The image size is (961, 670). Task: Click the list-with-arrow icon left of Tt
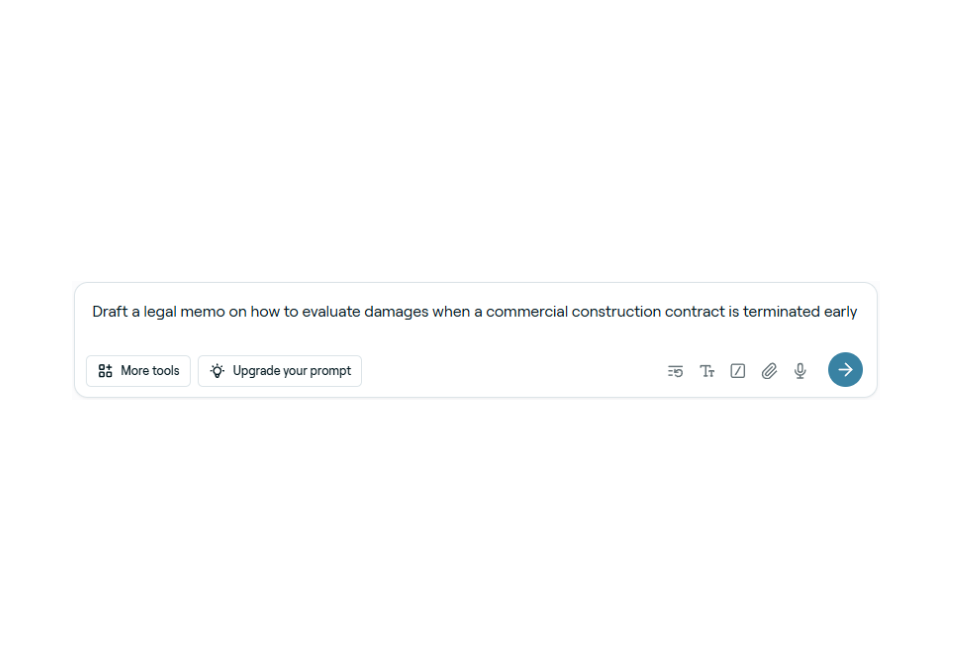coord(675,371)
